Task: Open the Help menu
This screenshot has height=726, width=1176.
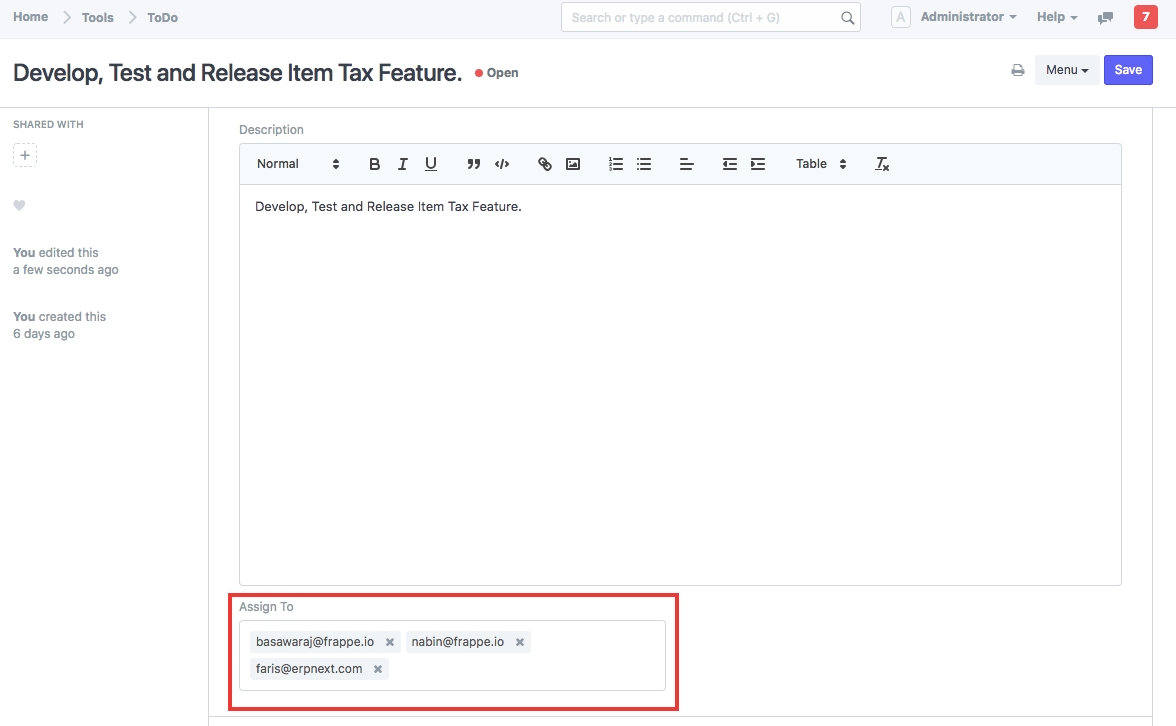Action: coord(1057,17)
